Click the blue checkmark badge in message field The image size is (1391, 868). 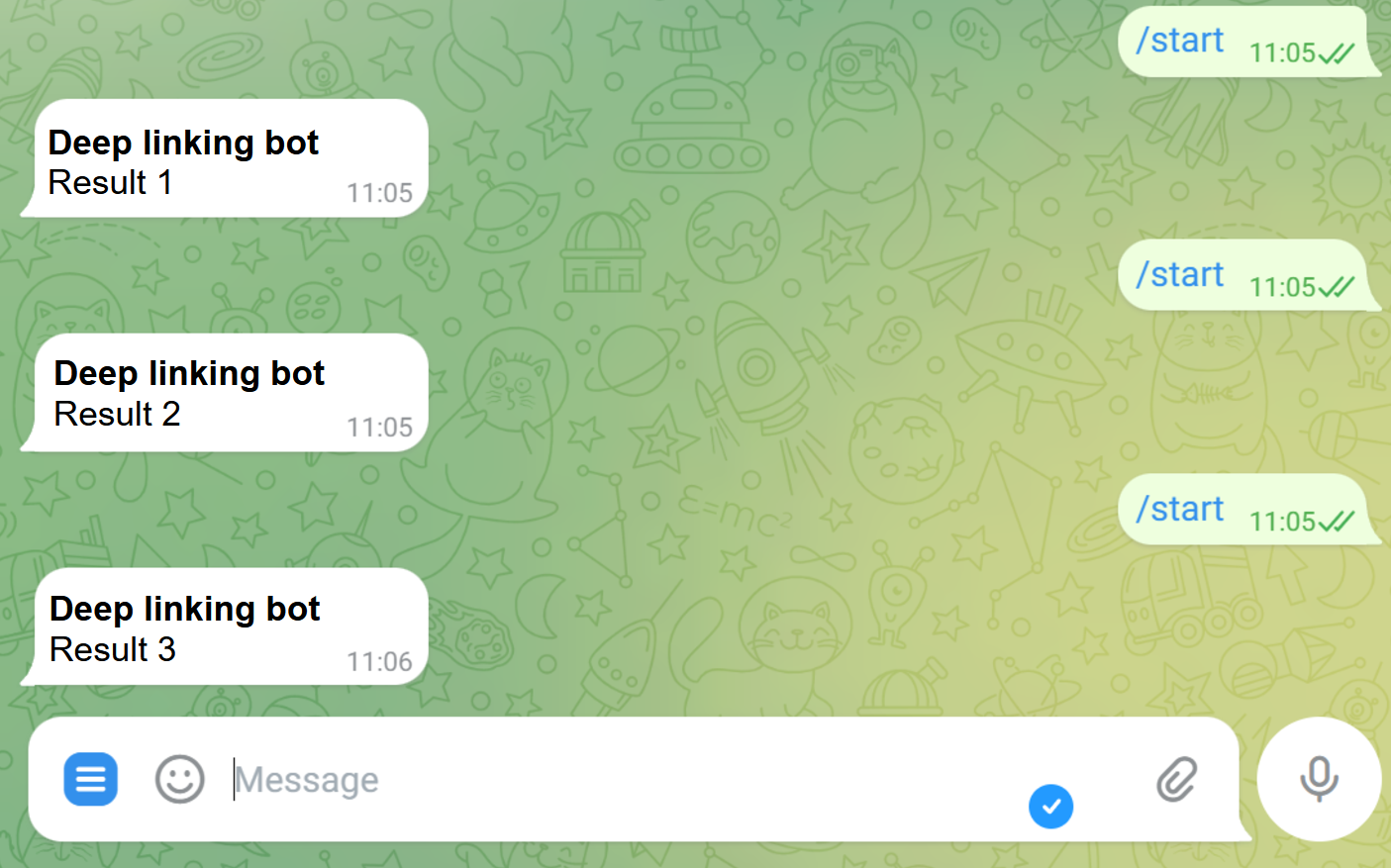(x=1050, y=807)
